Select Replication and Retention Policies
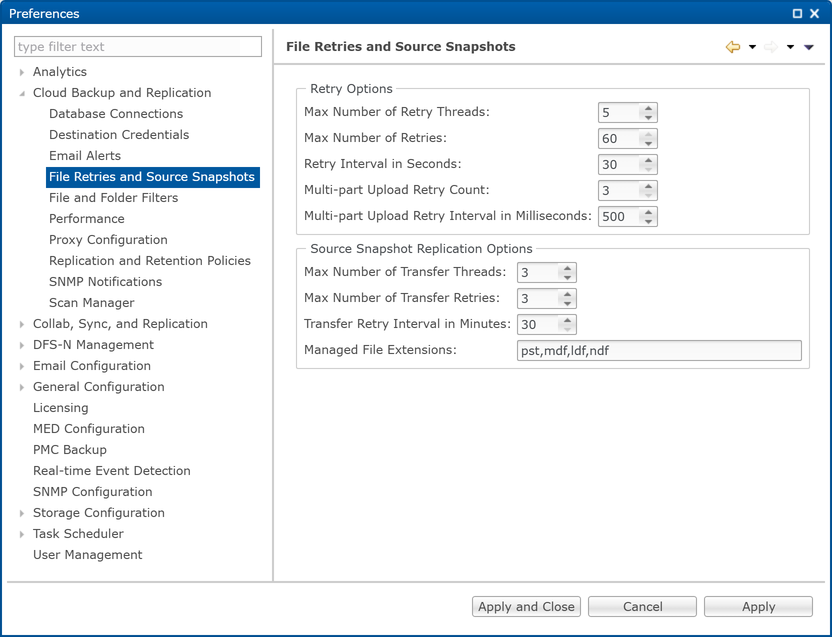This screenshot has width=832, height=637. 150,261
